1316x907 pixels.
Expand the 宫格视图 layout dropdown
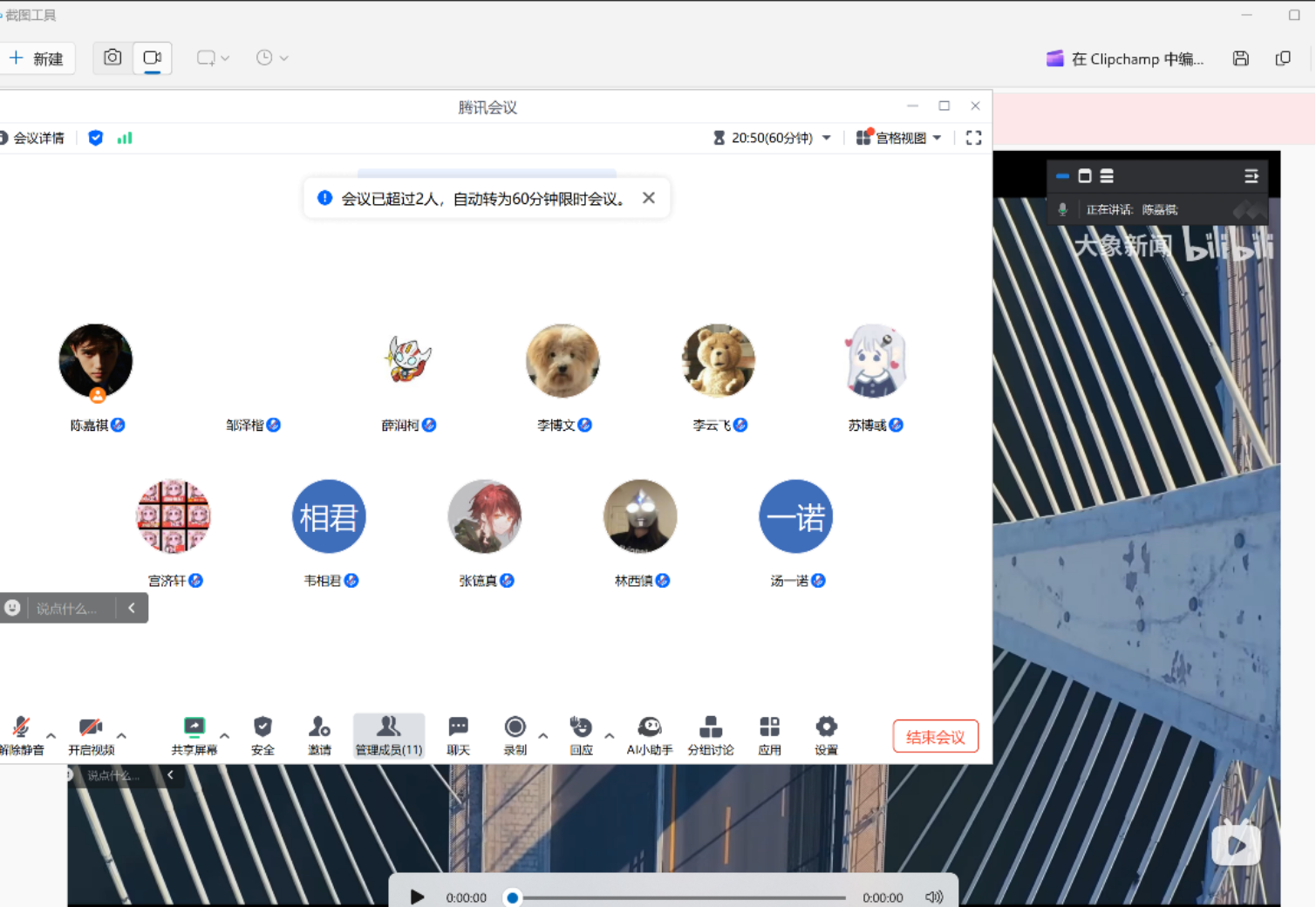(x=898, y=137)
